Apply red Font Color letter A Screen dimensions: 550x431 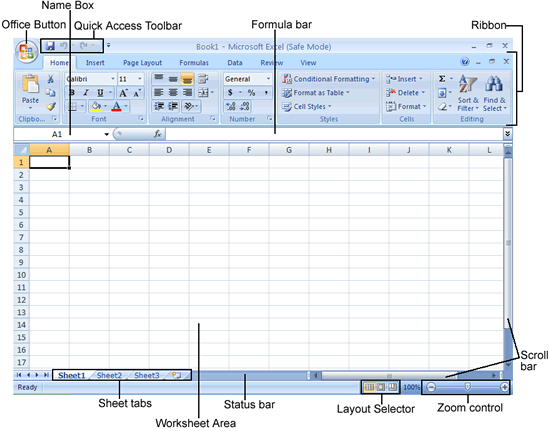click(x=116, y=106)
